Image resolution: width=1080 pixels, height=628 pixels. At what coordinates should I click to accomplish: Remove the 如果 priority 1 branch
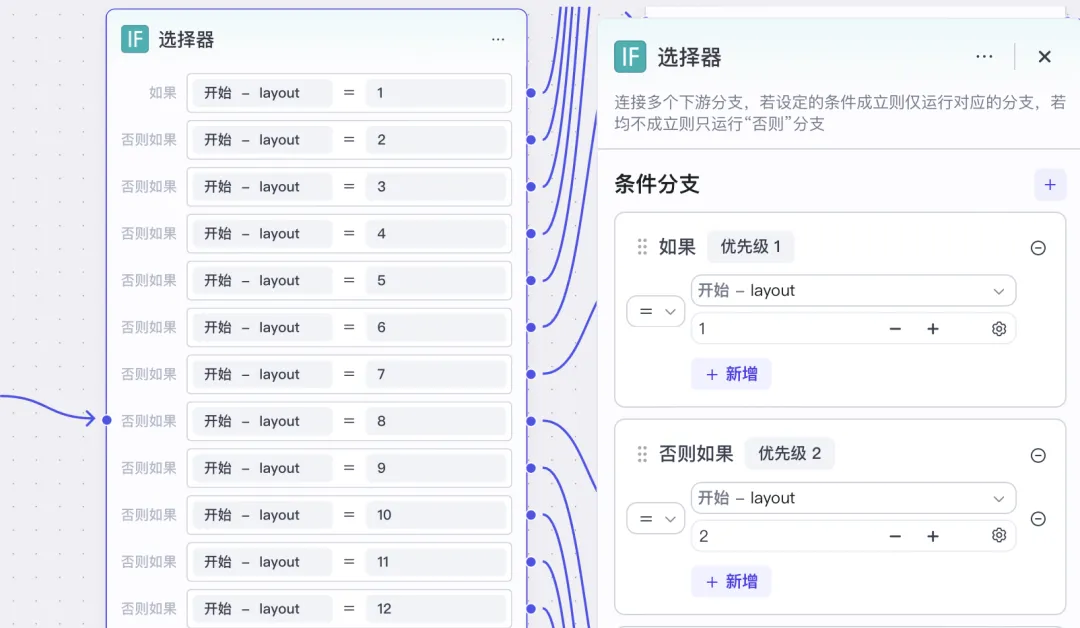click(1038, 248)
